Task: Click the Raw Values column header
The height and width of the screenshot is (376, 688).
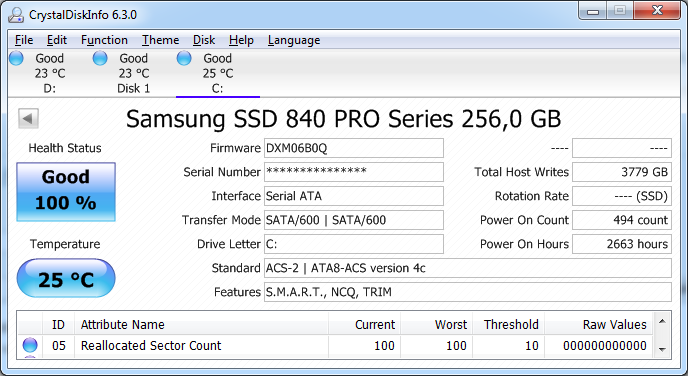Action: click(x=599, y=324)
